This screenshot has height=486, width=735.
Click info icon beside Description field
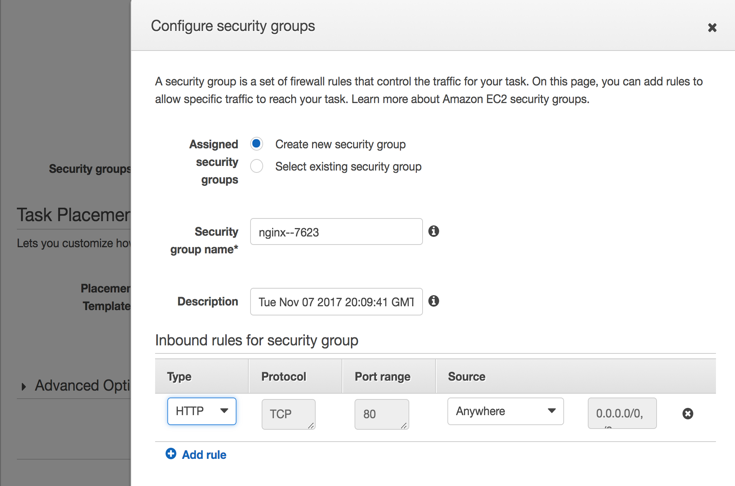[x=434, y=301]
